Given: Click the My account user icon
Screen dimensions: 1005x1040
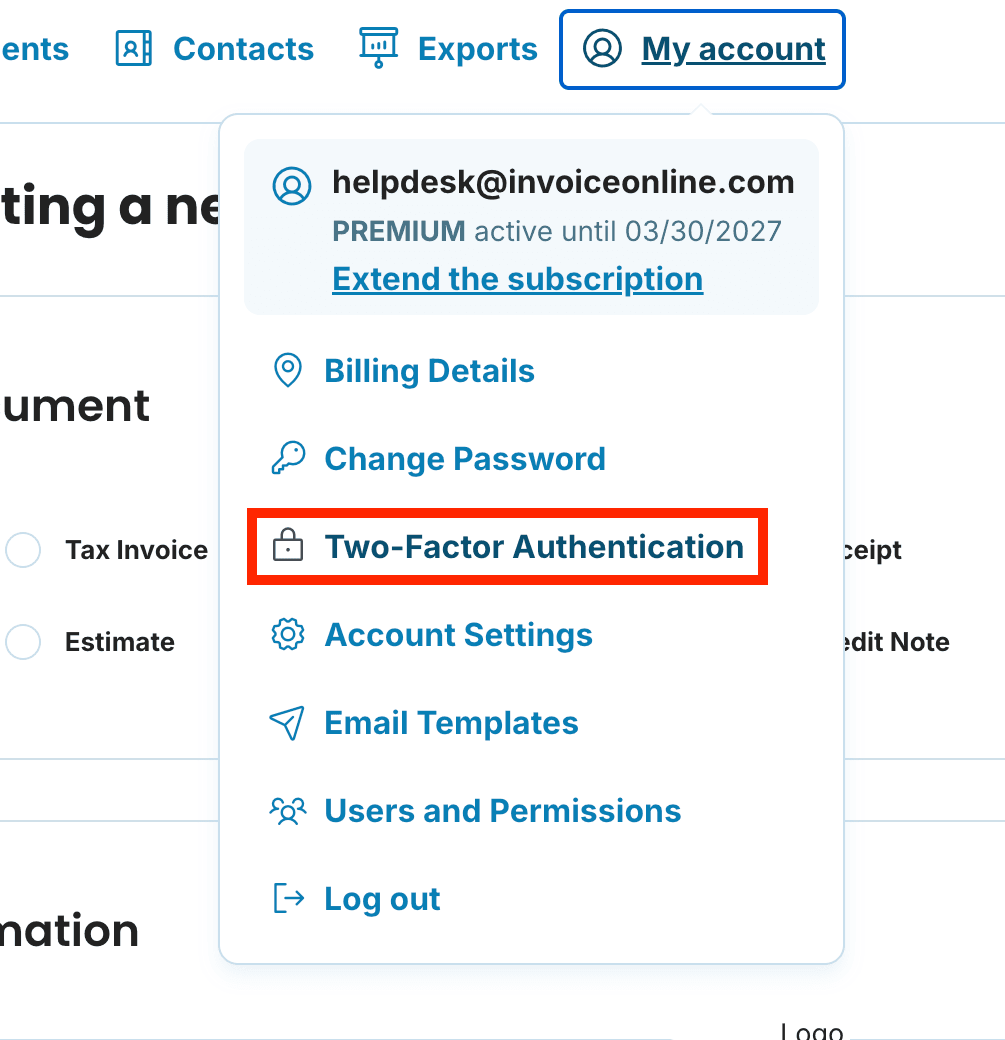Looking at the screenshot, I should tap(602, 49).
